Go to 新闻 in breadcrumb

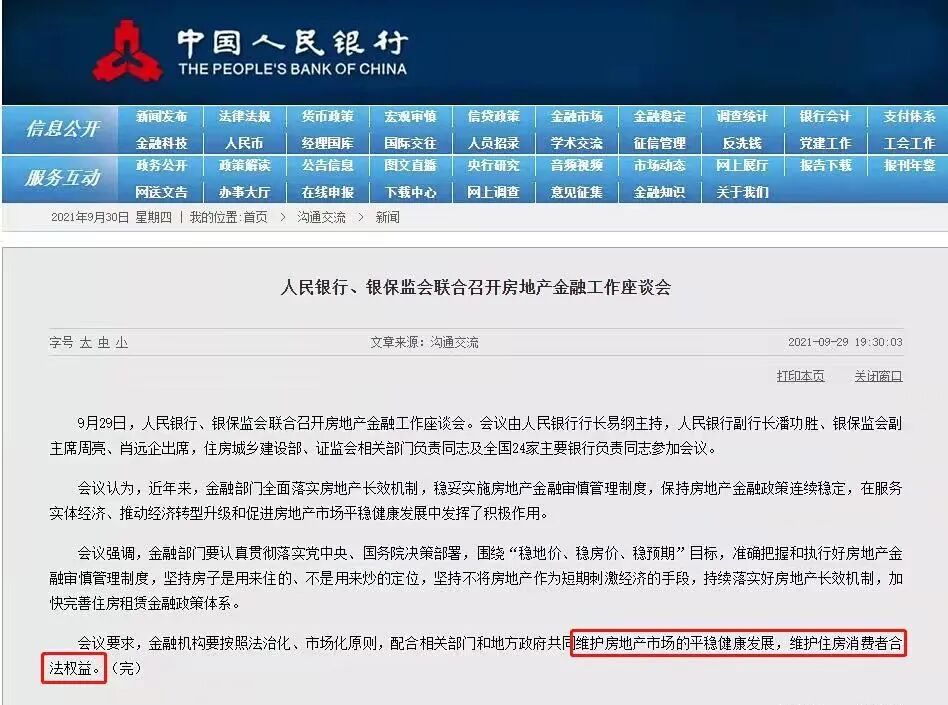(387, 218)
